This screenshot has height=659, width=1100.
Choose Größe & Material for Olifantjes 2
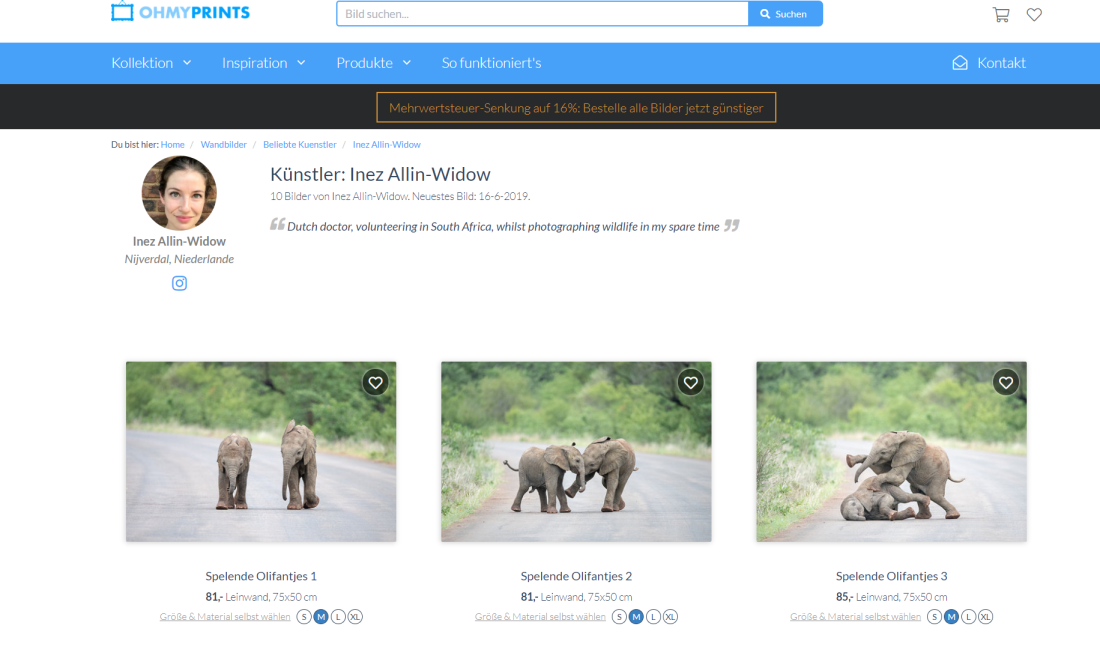(540, 617)
